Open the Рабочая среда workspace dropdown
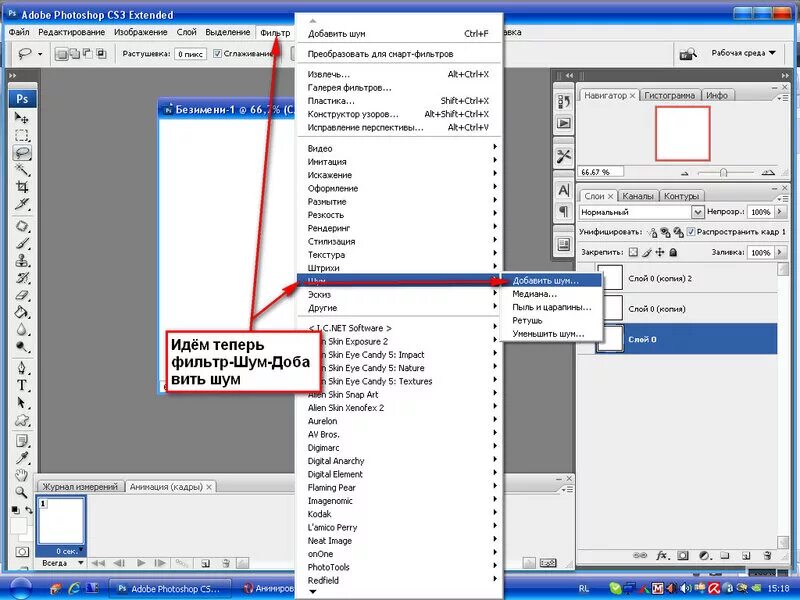The height and width of the screenshot is (600, 800). click(x=743, y=53)
